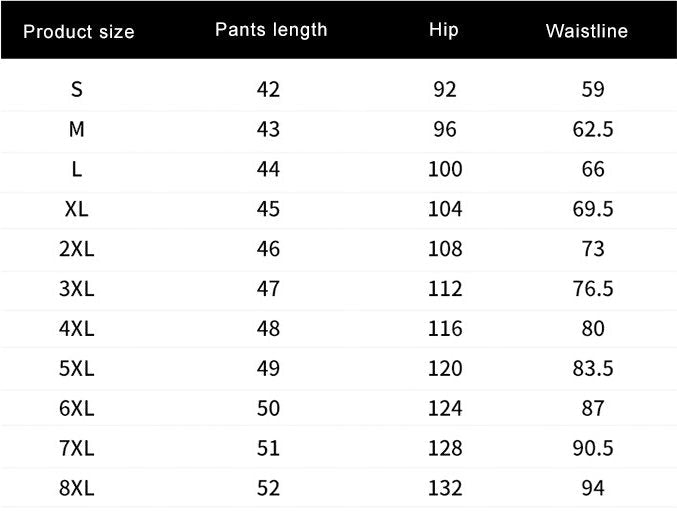Image resolution: width=677 pixels, height=519 pixels.
Task: Select hip measurement 104
Action: (x=444, y=209)
